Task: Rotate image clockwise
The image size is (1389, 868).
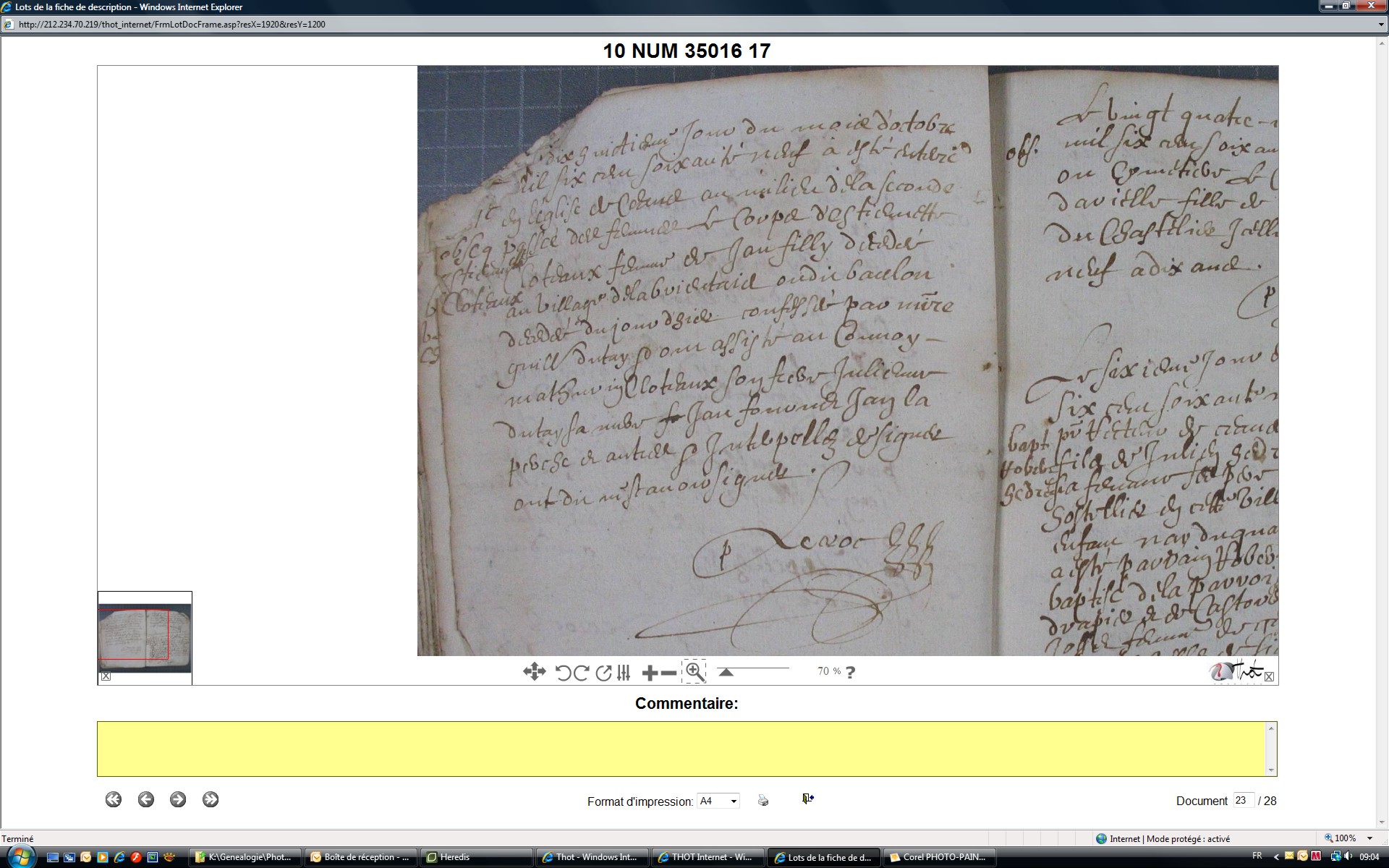Action: pyautogui.click(x=581, y=673)
